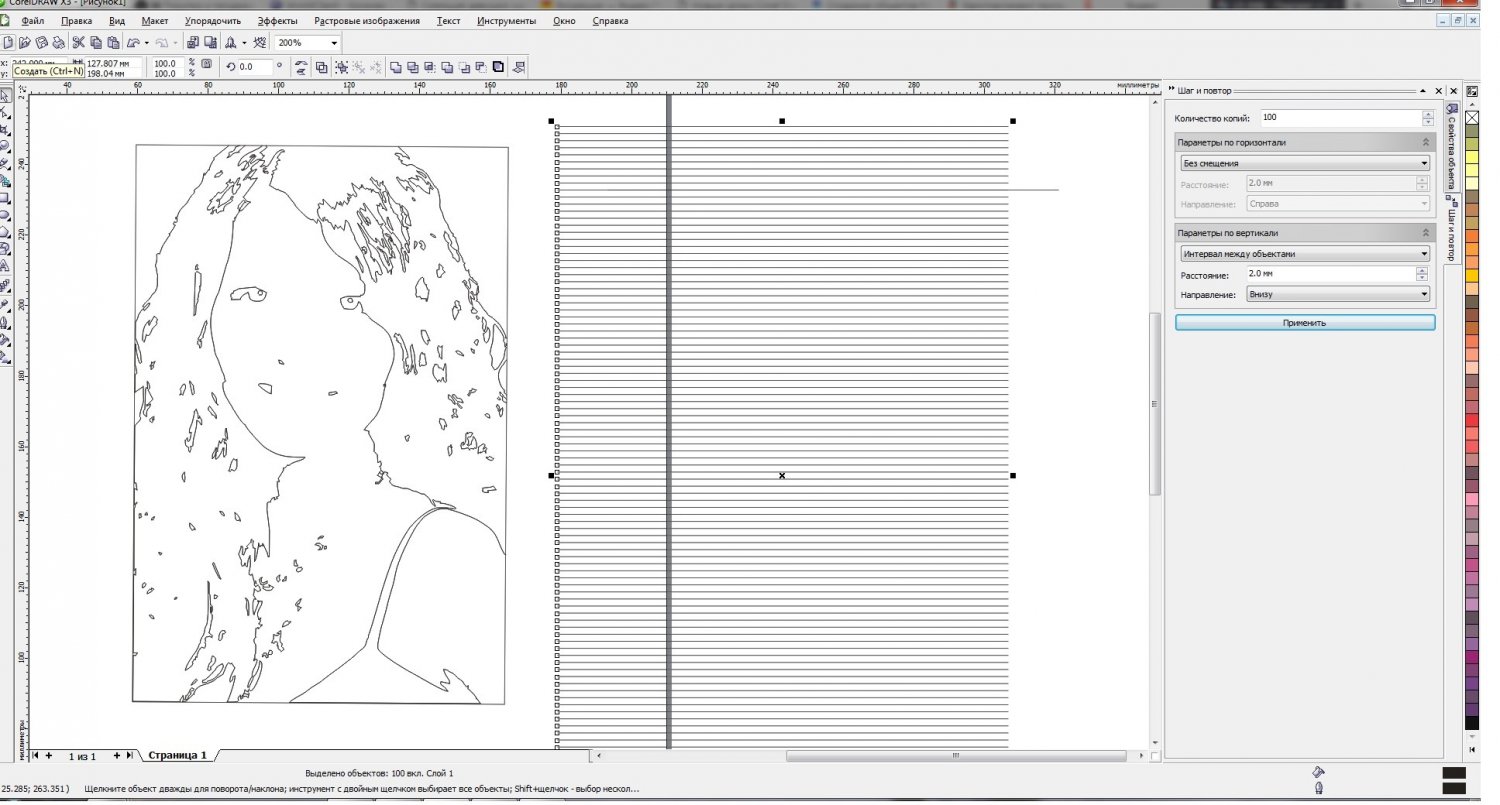Select the Smart fill tool
This screenshot has height=805, width=1500.
point(7,181)
